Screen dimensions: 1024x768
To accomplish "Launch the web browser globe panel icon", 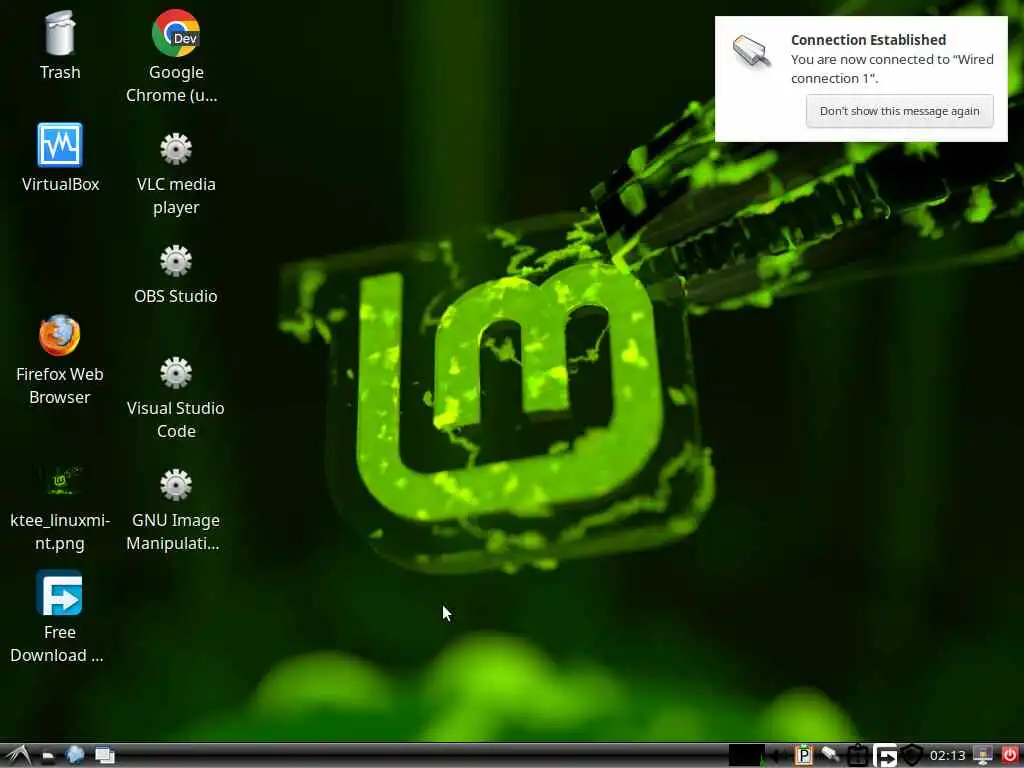I will 75,755.
